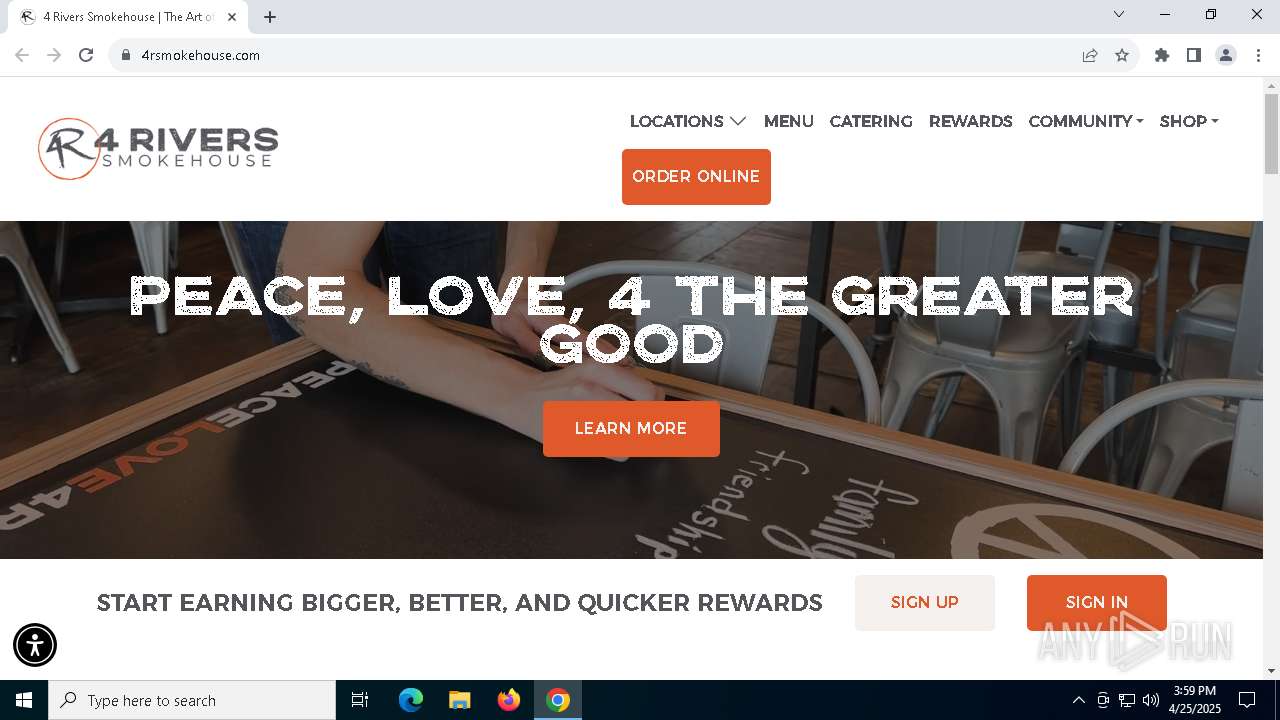The width and height of the screenshot is (1280, 720).
Task: Expand the Community dropdown menu
Action: click(1086, 121)
